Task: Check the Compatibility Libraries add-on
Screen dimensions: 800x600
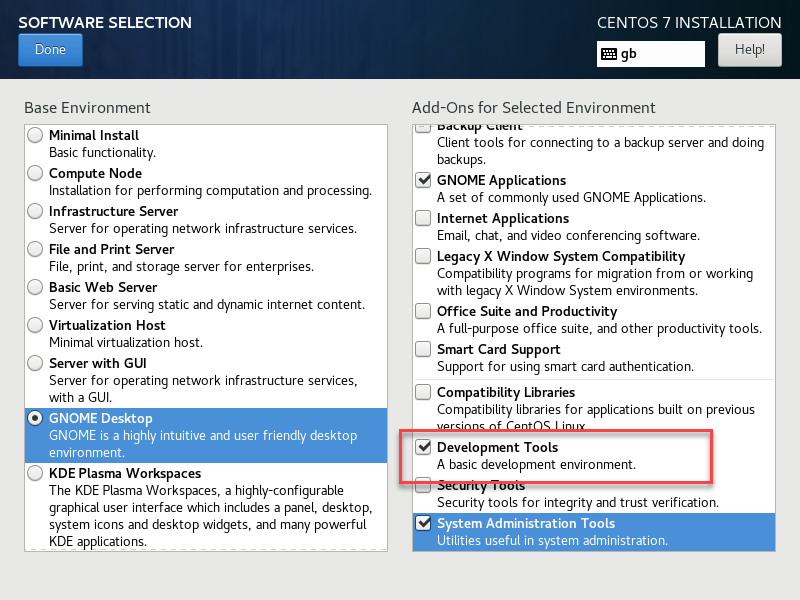Action: click(423, 392)
